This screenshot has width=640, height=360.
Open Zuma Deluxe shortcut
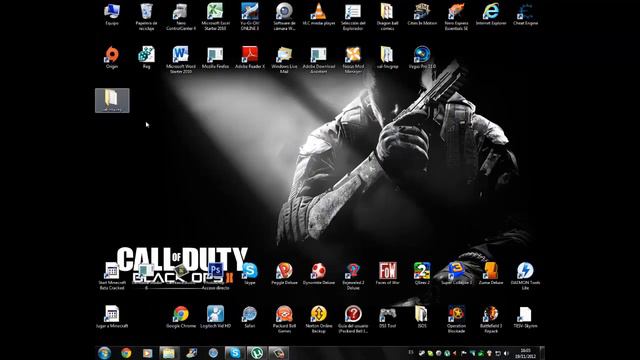pos(491,273)
